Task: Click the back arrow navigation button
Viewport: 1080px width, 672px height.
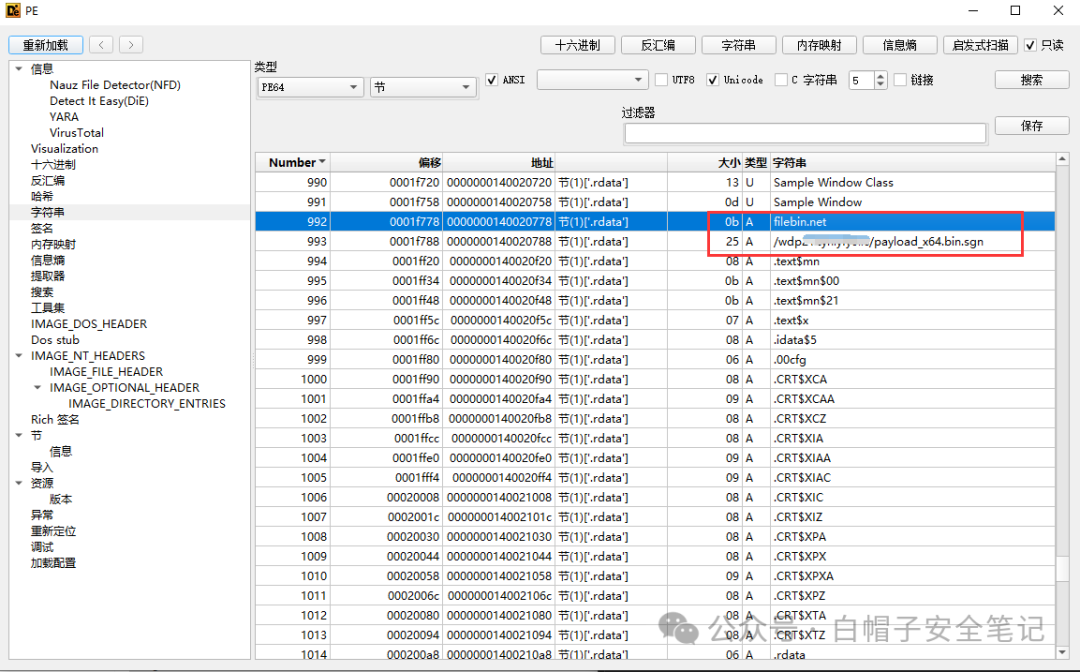Action: pyautogui.click(x=101, y=45)
